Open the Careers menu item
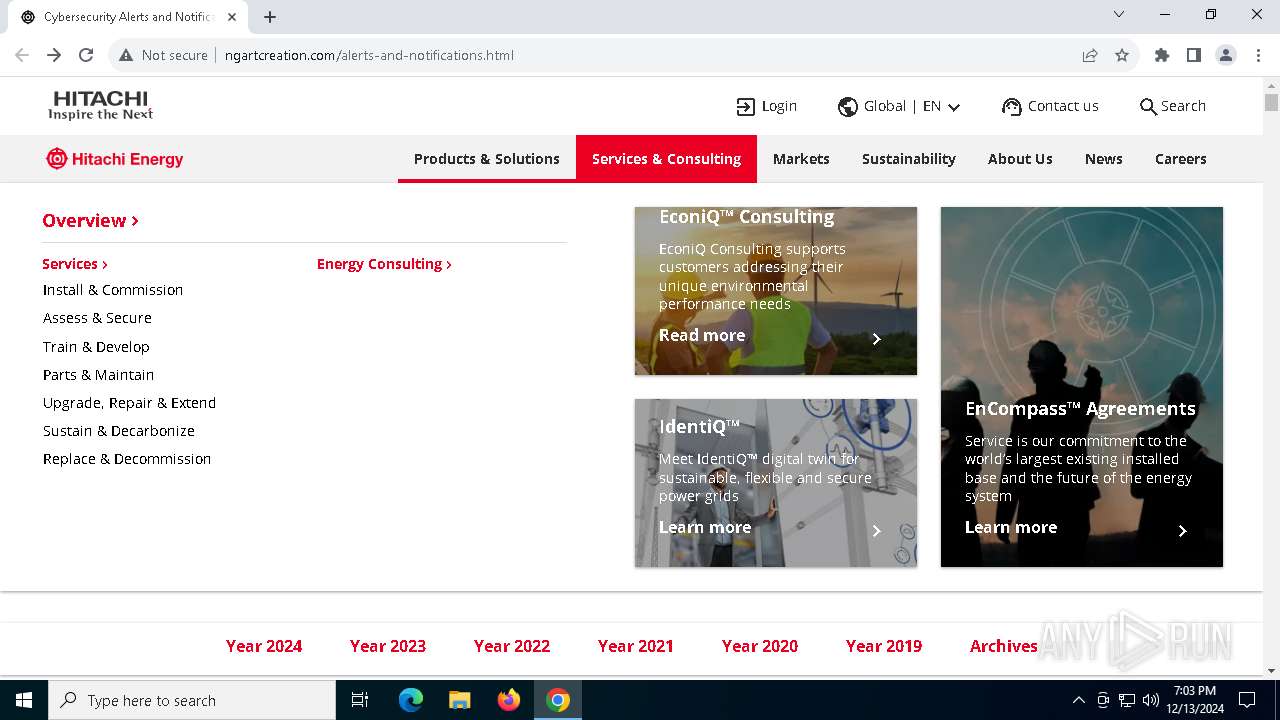The width and height of the screenshot is (1280, 720). (x=1181, y=159)
